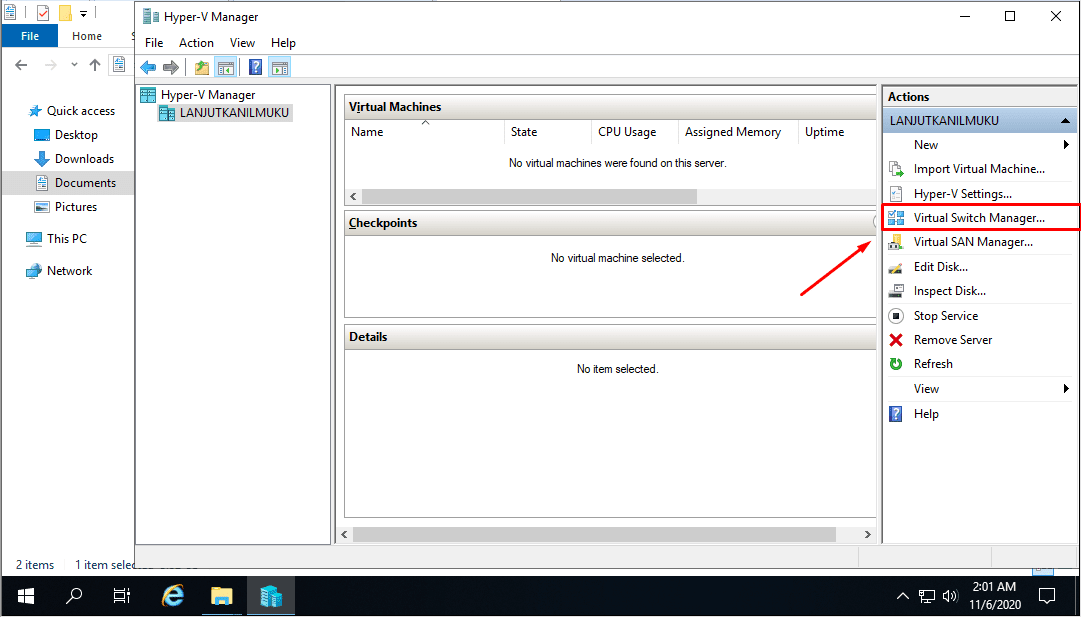Screen dimensions: 1081x617
Task: Open the Action menu
Action: [x=196, y=43]
